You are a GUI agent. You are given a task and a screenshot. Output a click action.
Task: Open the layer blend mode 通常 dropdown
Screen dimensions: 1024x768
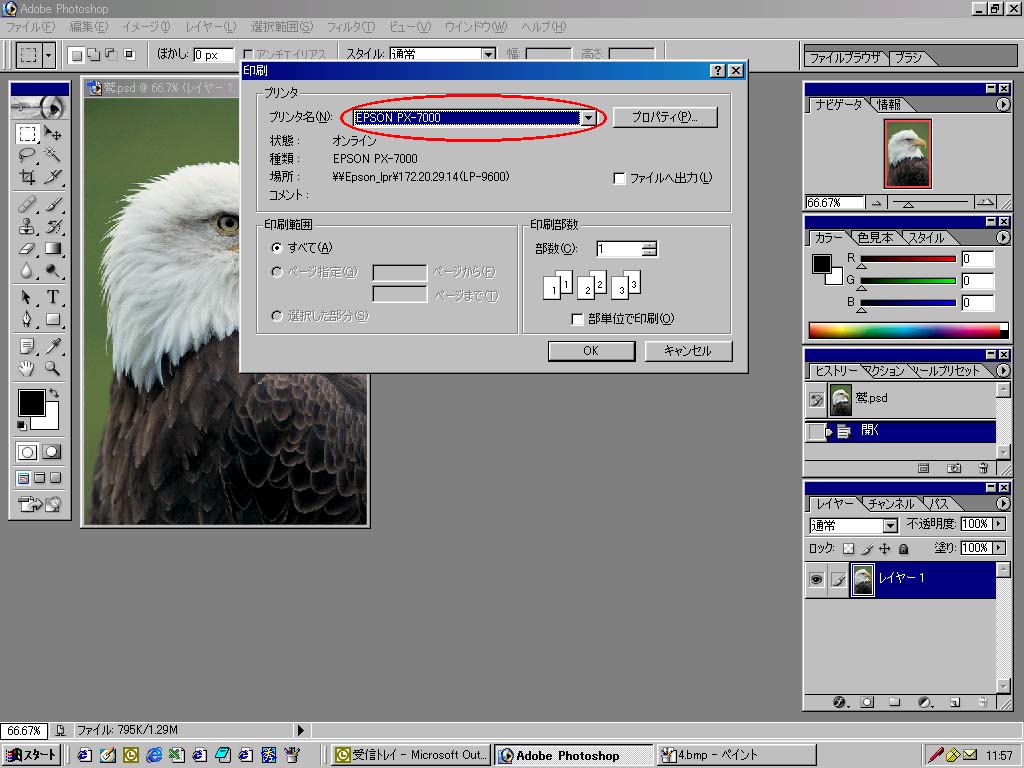889,526
